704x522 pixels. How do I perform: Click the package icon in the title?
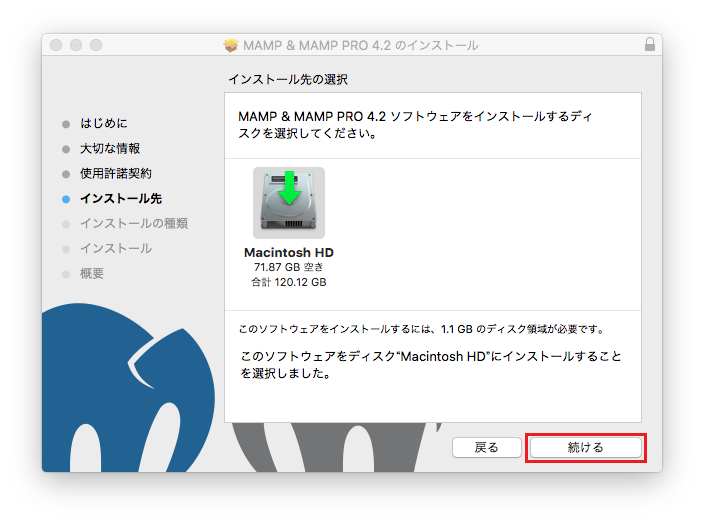(x=231, y=45)
